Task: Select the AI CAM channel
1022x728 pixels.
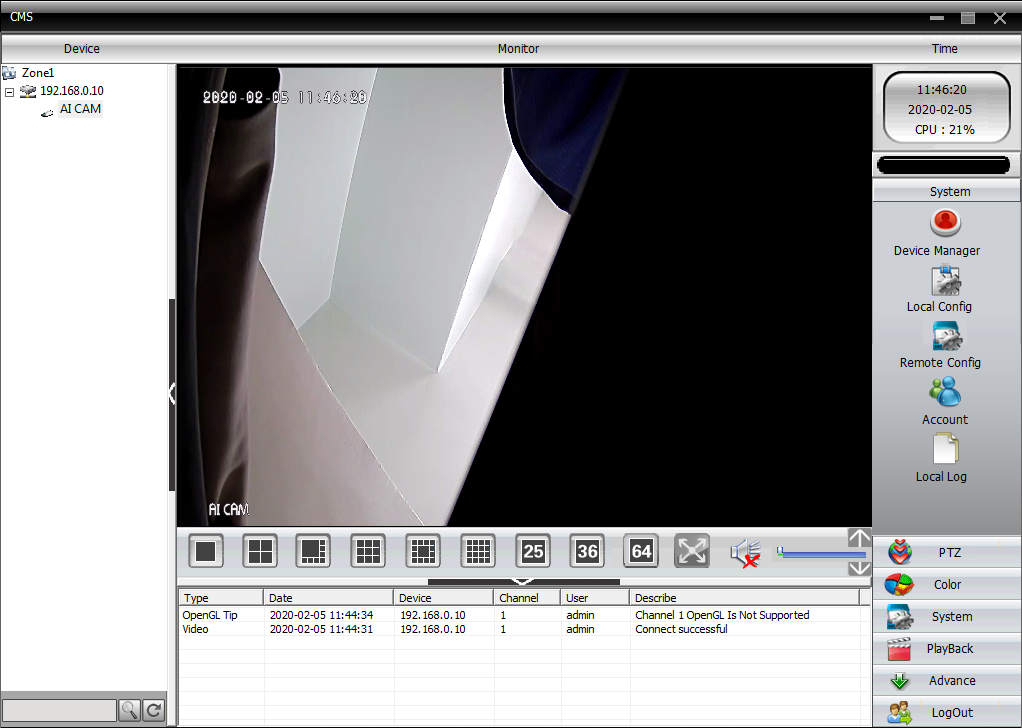Action: (80, 109)
